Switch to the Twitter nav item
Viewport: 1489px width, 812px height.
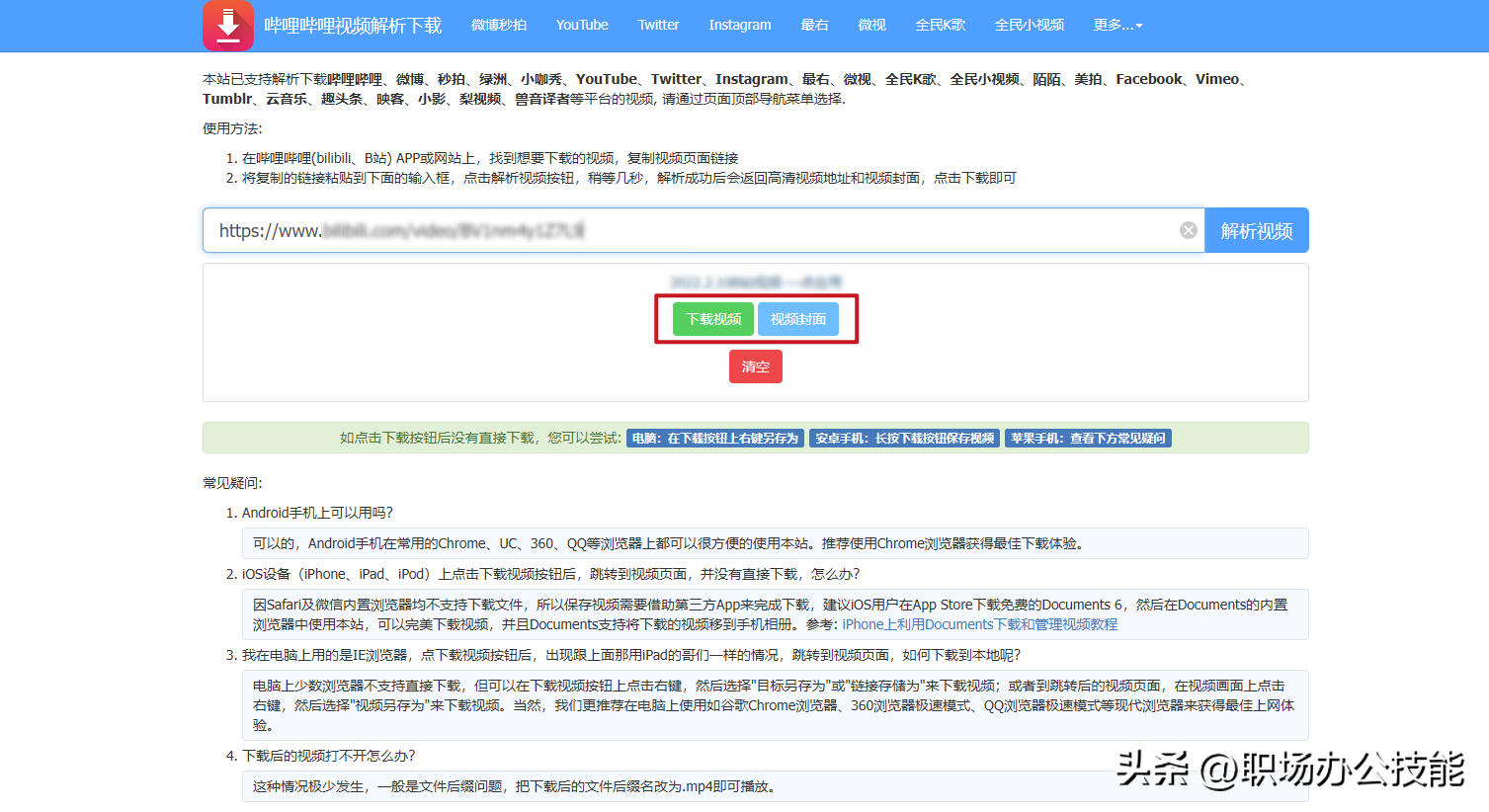(x=658, y=25)
